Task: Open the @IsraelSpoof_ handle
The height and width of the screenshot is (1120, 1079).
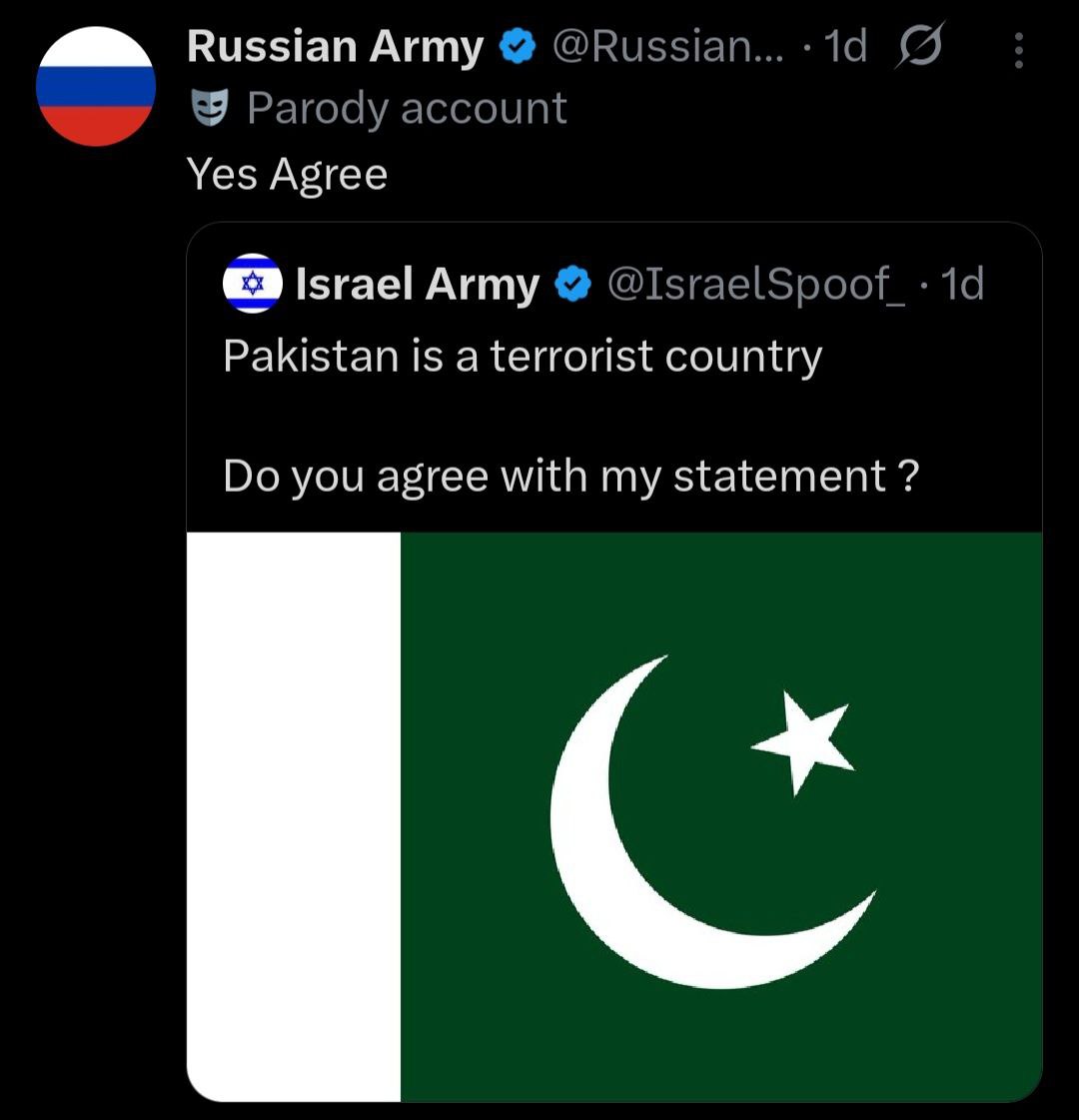Action: [x=756, y=285]
